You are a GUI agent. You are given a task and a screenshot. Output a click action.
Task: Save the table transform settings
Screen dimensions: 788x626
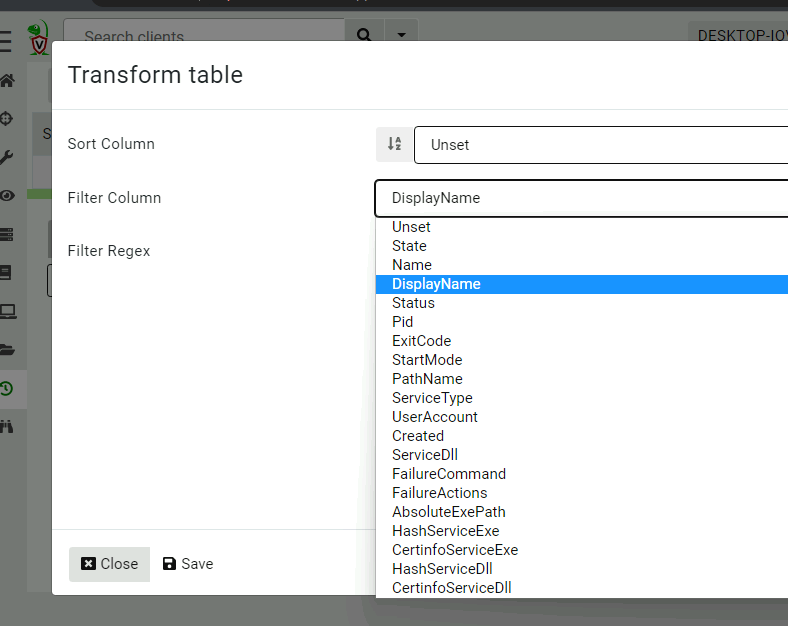pyautogui.click(x=188, y=564)
